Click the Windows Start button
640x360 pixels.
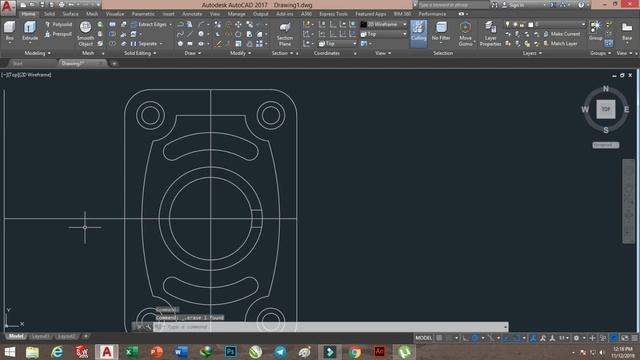tap(10, 352)
